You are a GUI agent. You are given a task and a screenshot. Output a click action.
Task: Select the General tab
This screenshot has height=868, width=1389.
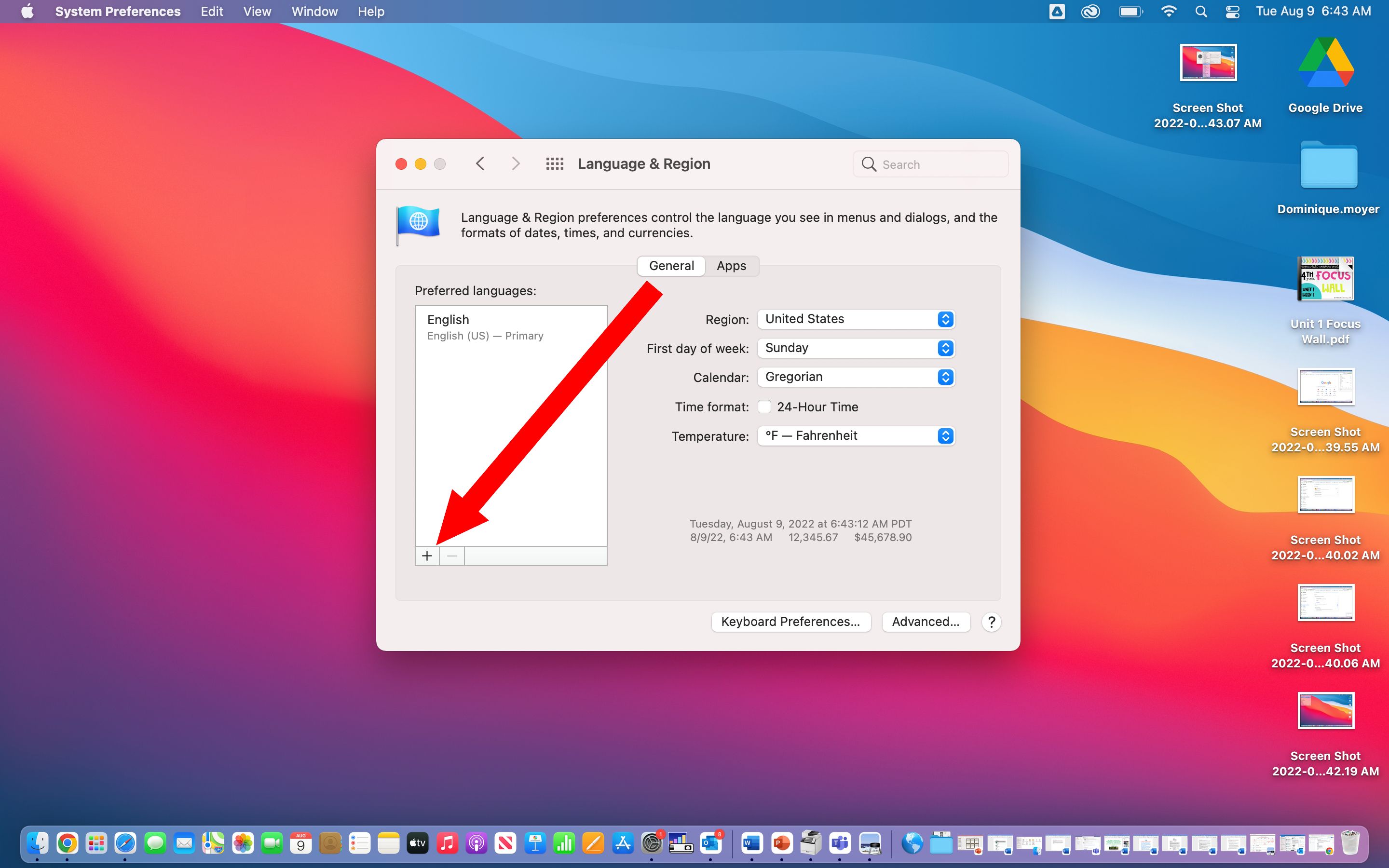[671, 265]
